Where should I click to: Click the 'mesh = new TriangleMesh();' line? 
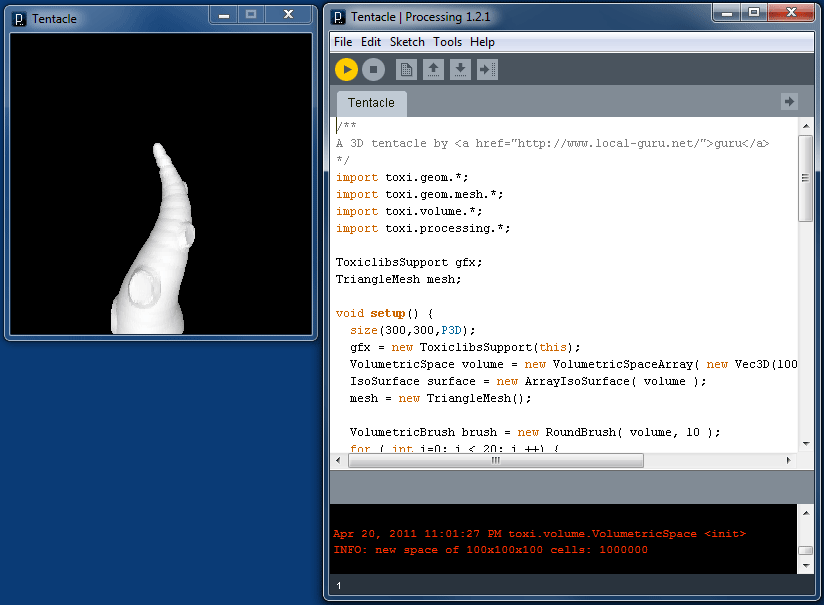pos(440,398)
